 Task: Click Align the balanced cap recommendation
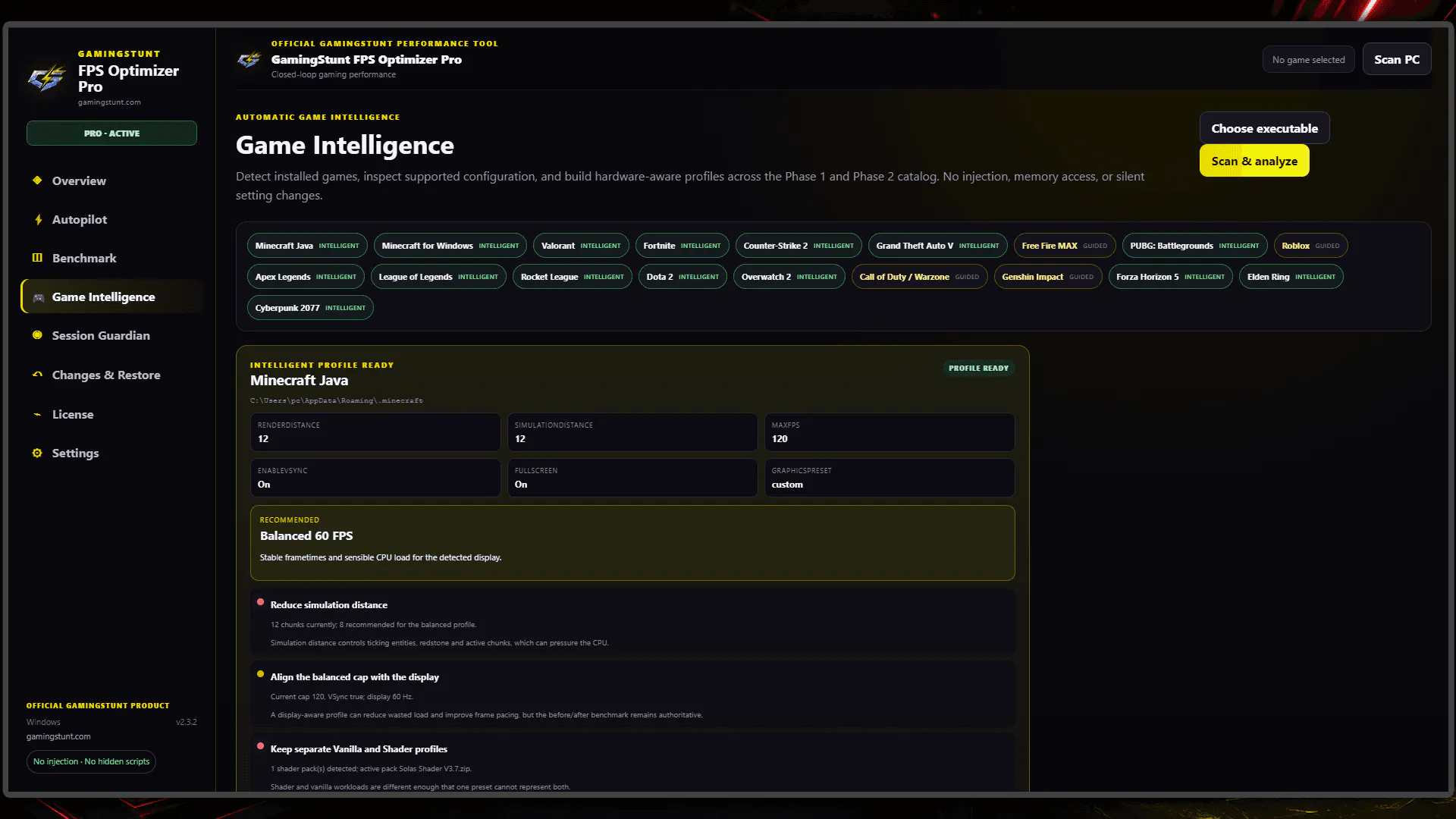click(x=632, y=695)
